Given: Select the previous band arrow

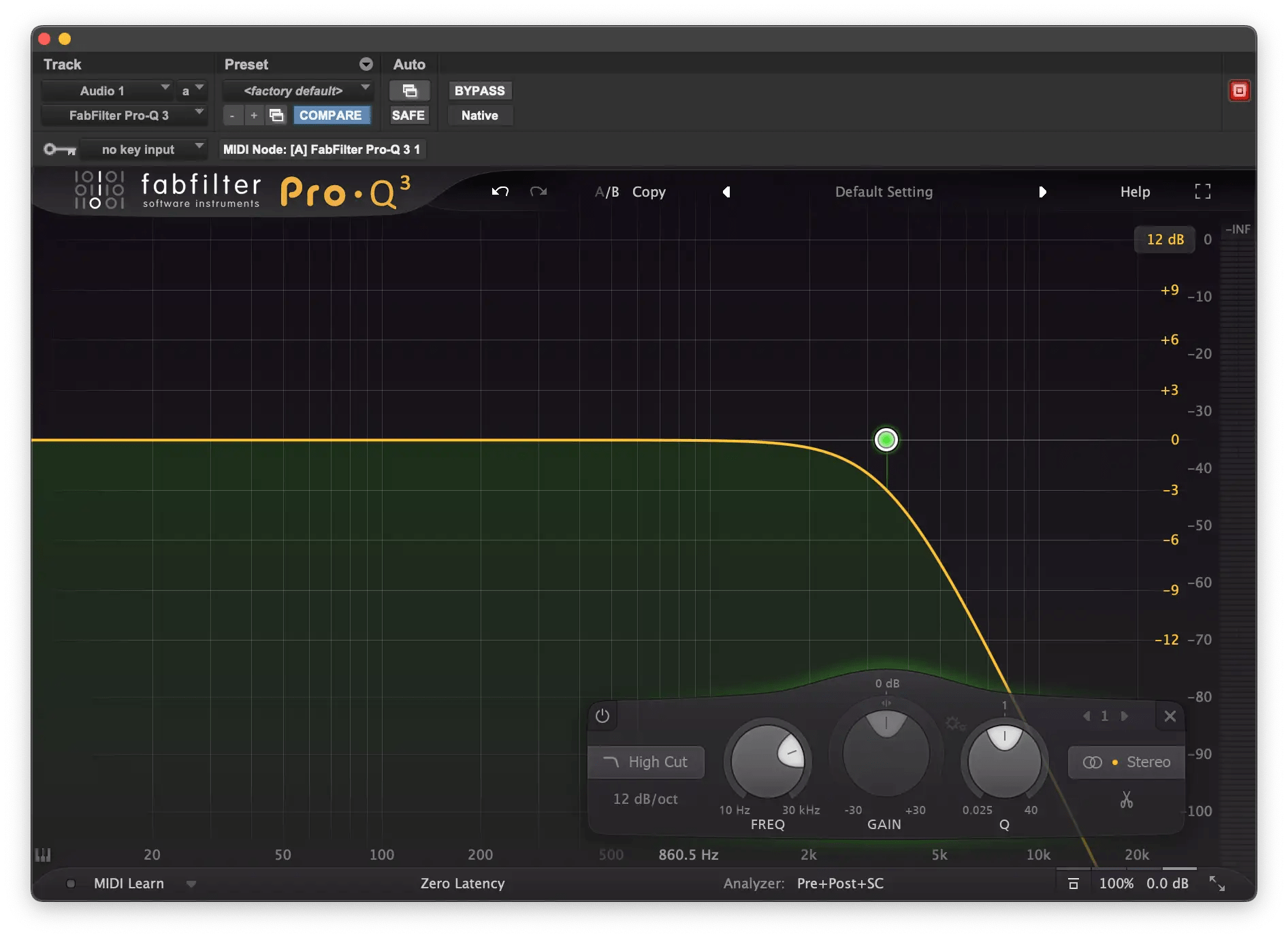Looking at the screenshot, I should [1086, 716].
